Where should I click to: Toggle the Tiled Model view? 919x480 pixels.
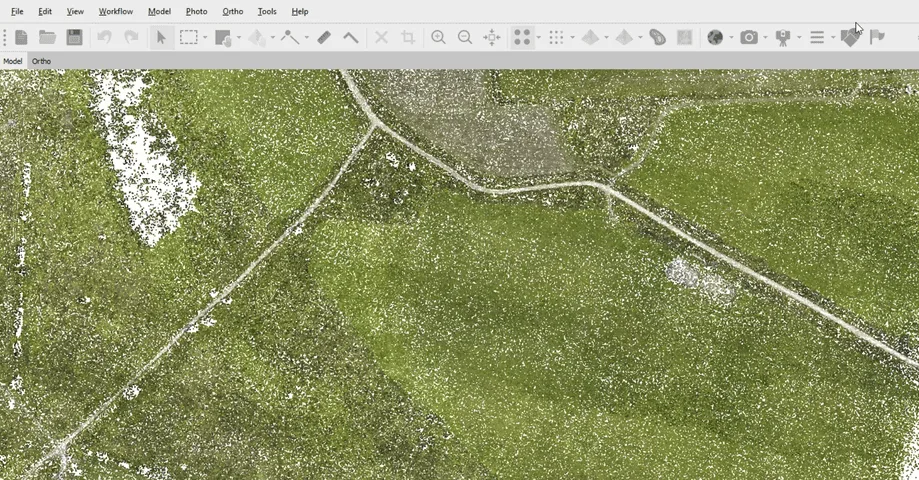click(x=624, y=38)
